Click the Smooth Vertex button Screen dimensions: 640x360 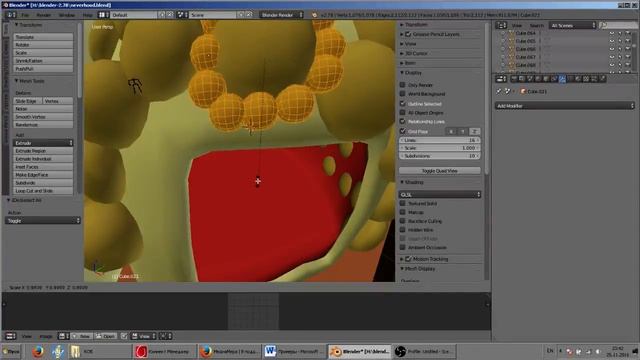click(43, 117)
